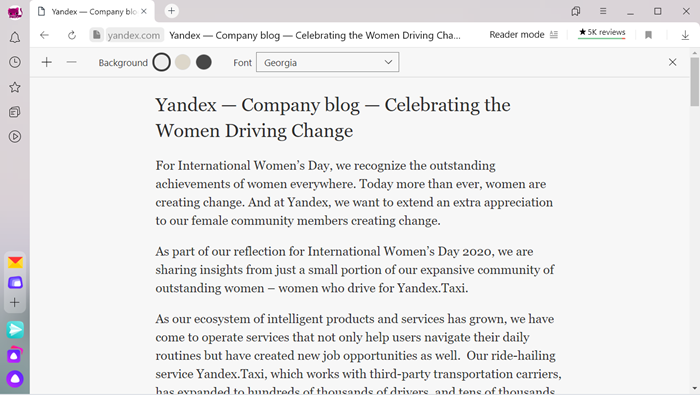The width and height of the screenshot is (700, 395).
Task: Open the notifications bell in sidebar
Action: (x=15, y=37)
